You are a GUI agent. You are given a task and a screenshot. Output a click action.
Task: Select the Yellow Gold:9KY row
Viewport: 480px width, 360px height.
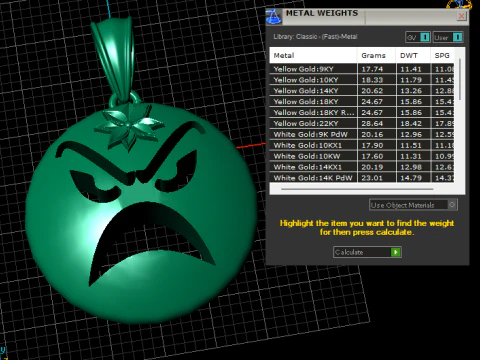[362, 69]
